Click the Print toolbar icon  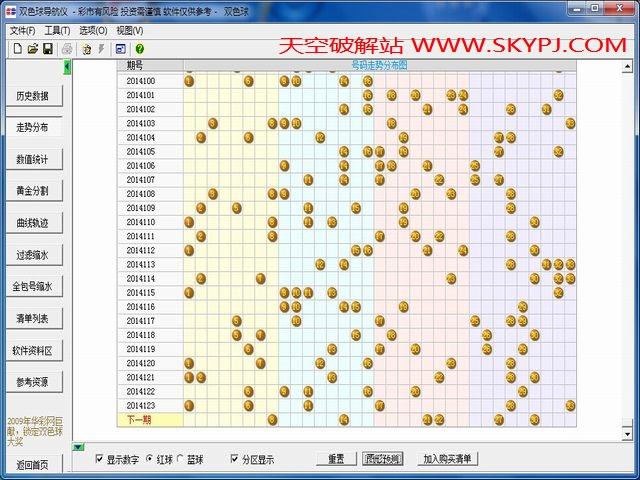click(66, 48)
